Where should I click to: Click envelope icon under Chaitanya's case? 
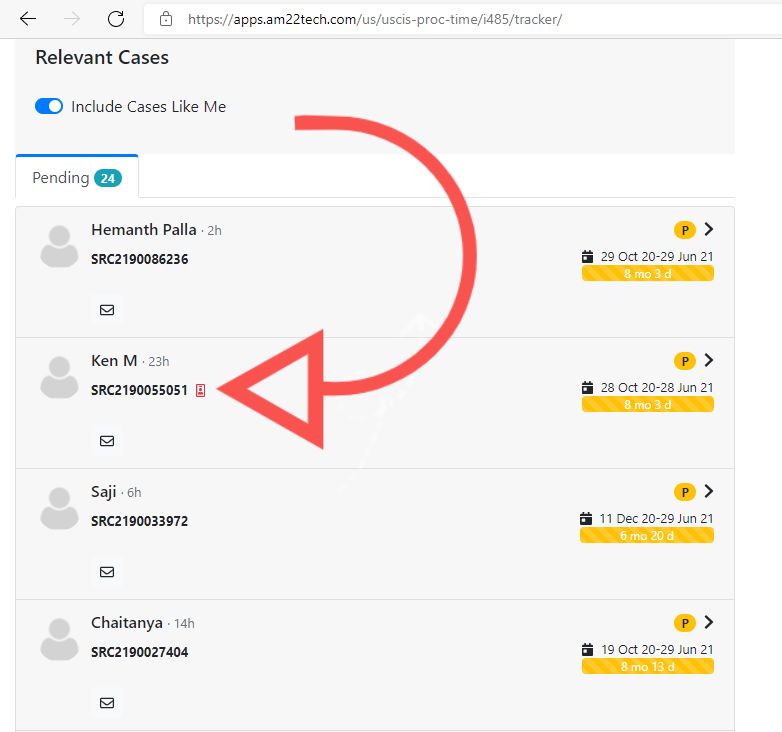tap(107, 703)
